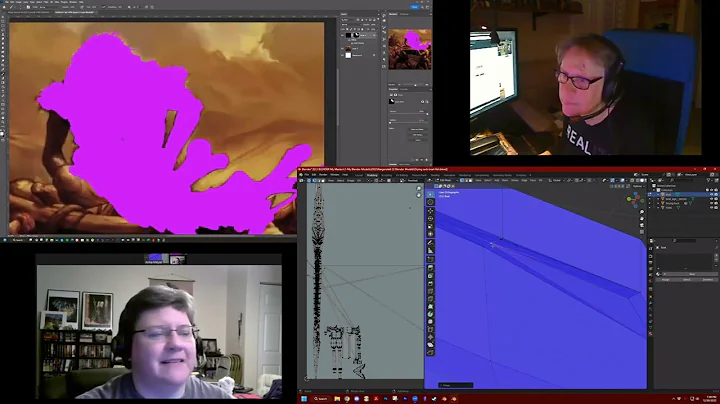Image resolution: width=720 pixels, height=404 pixels.
Task: Activate the 3D Cursor tool in Blender
Action: (430, 202)
